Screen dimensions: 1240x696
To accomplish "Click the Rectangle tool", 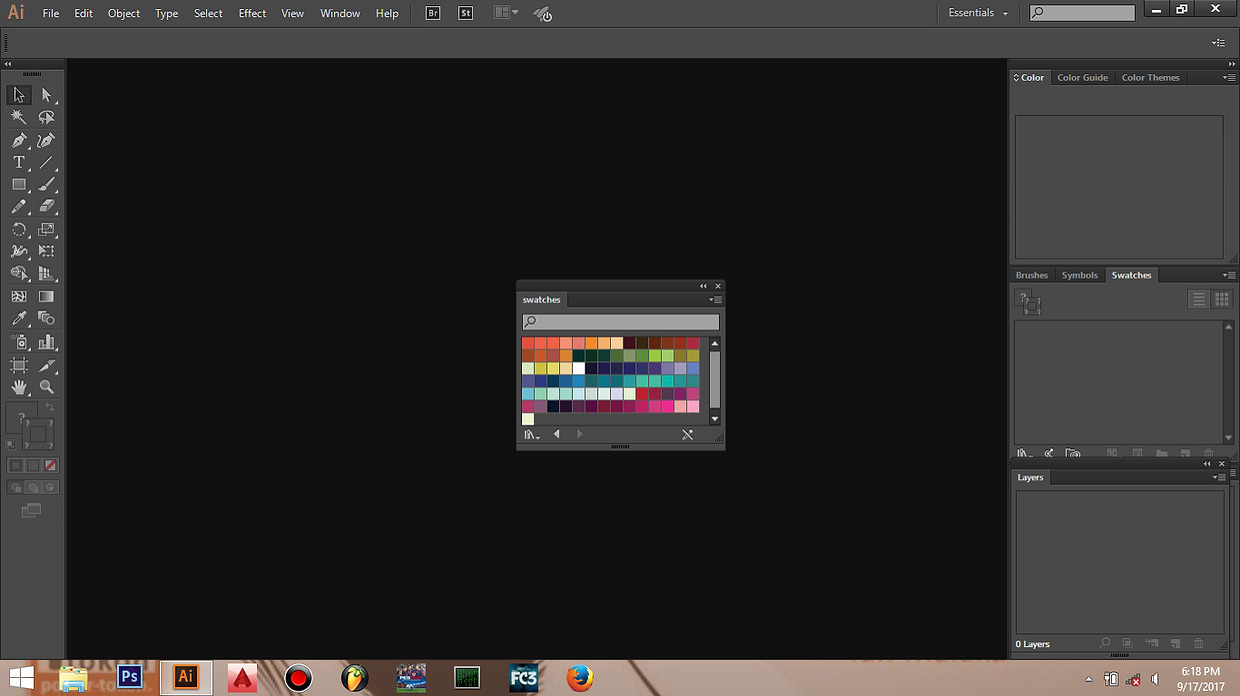I will tap(19, 185).
